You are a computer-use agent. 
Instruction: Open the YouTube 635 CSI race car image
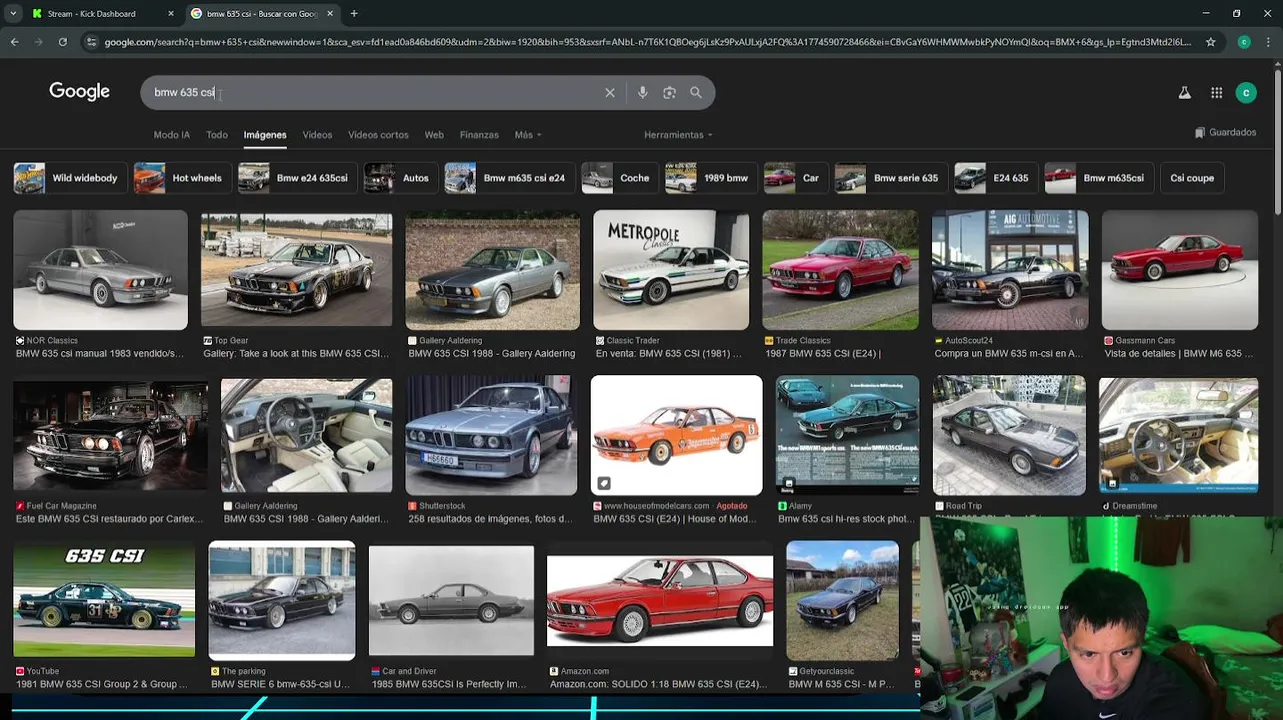(x=104, y=601)
